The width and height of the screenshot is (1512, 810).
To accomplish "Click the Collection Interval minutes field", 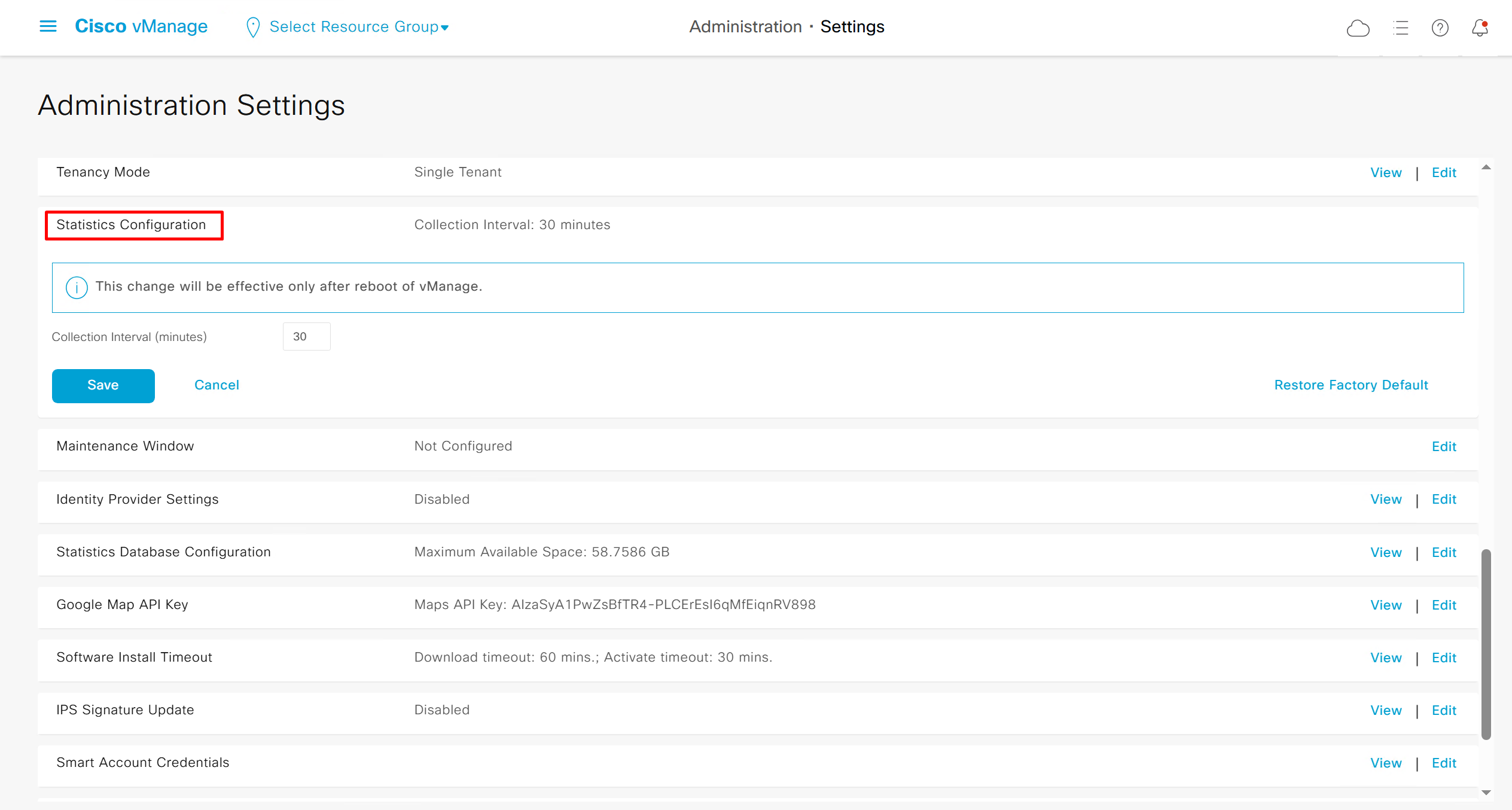I will point(306,337).
